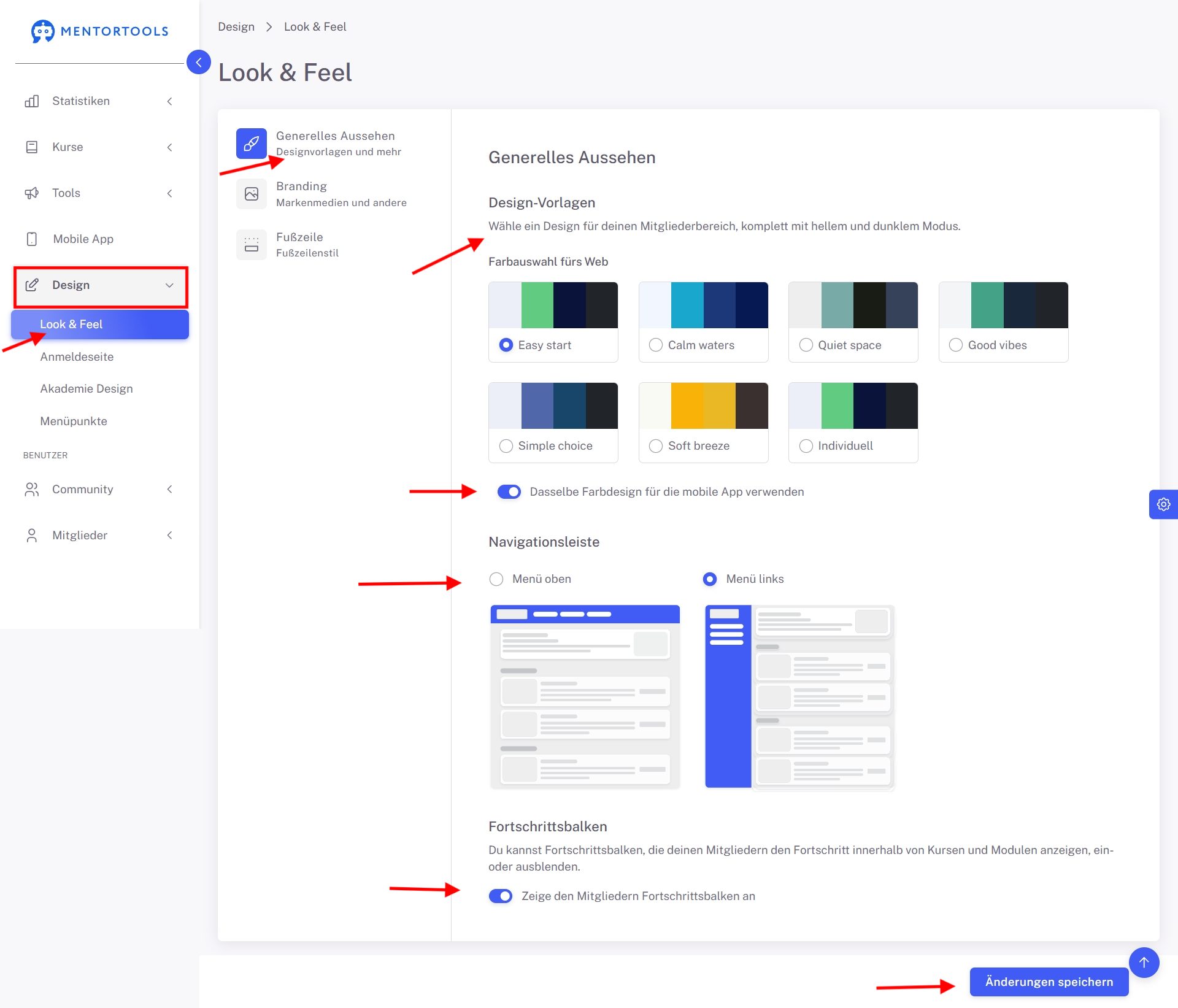The width and height of the screenshot is (1178, 1008).
Task: Click the Mobile App phone icon
Action: (32, 239)
